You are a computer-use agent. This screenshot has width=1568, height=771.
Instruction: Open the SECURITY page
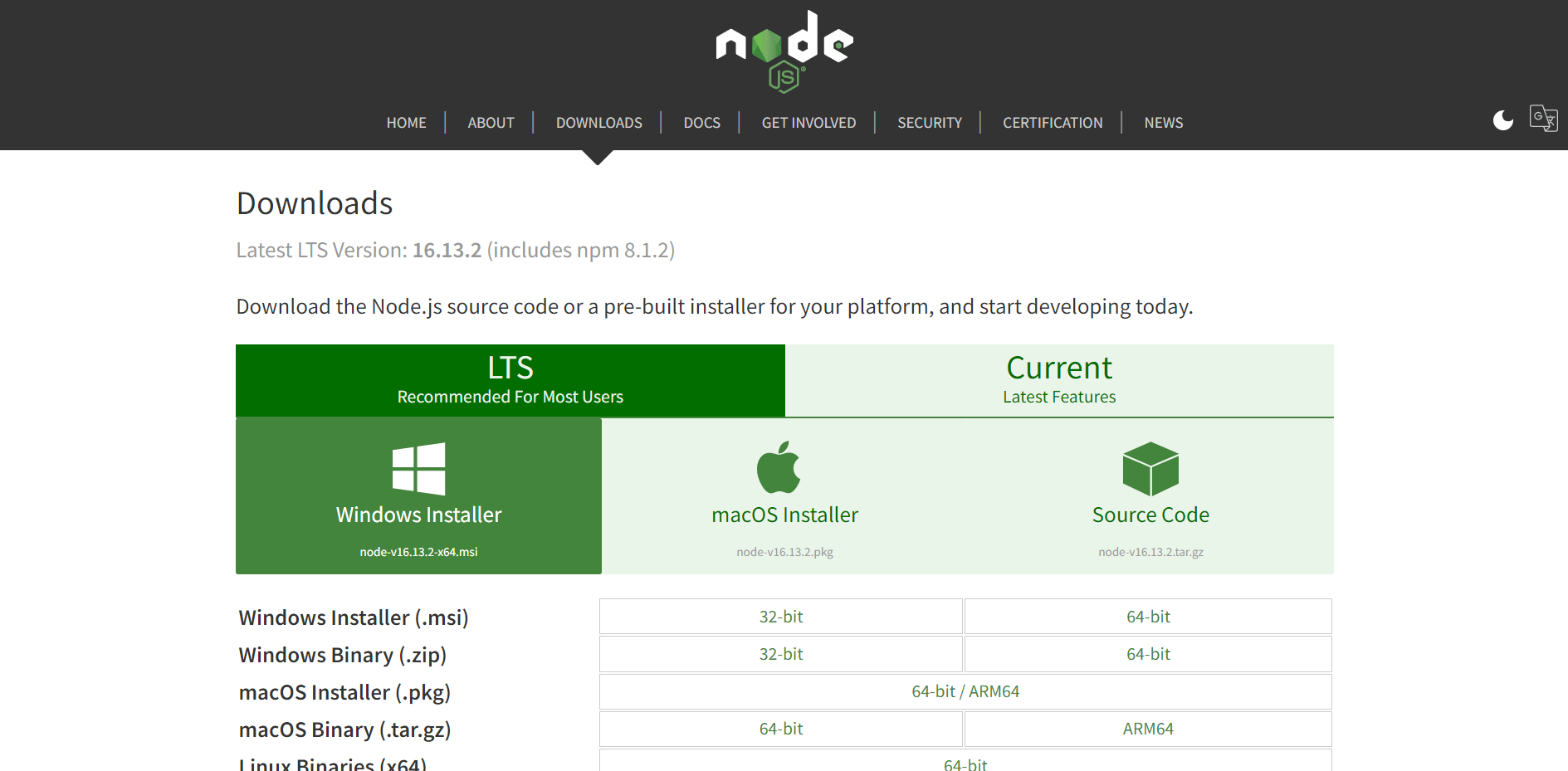(929, 123)
